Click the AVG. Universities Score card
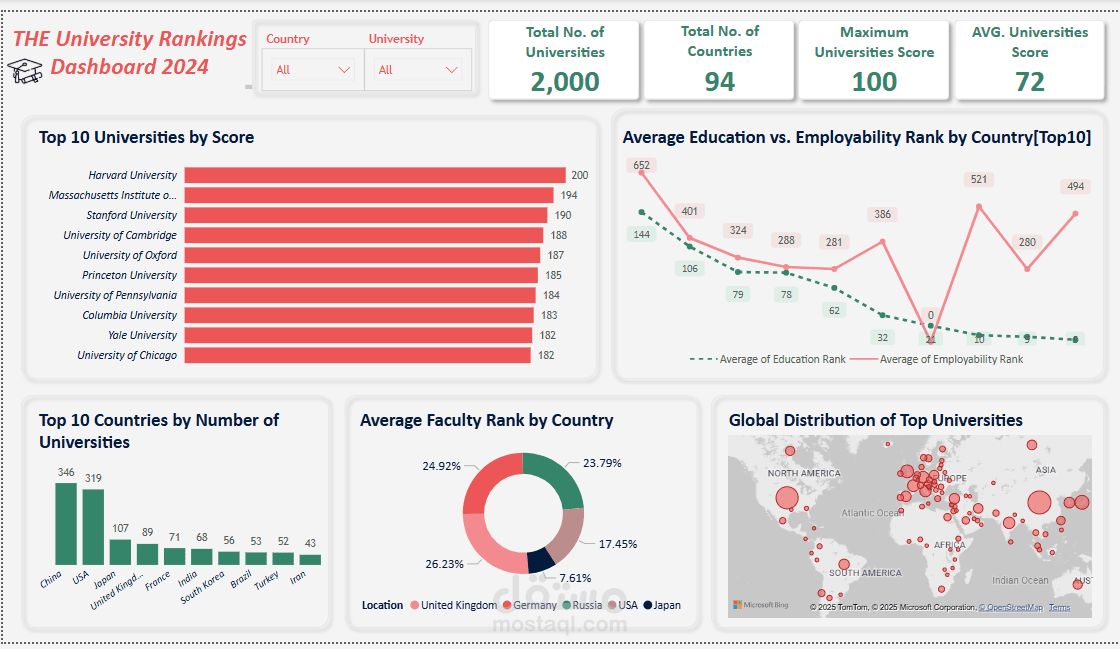 (1029, 60)
